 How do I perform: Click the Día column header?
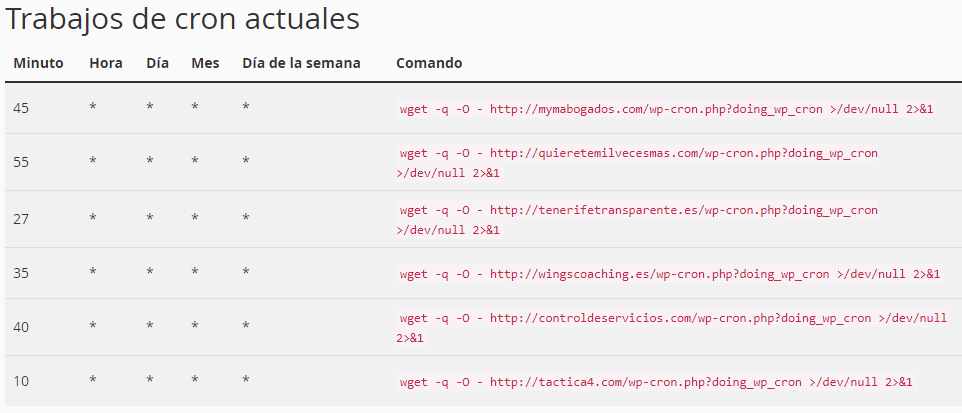coord(158,63)
